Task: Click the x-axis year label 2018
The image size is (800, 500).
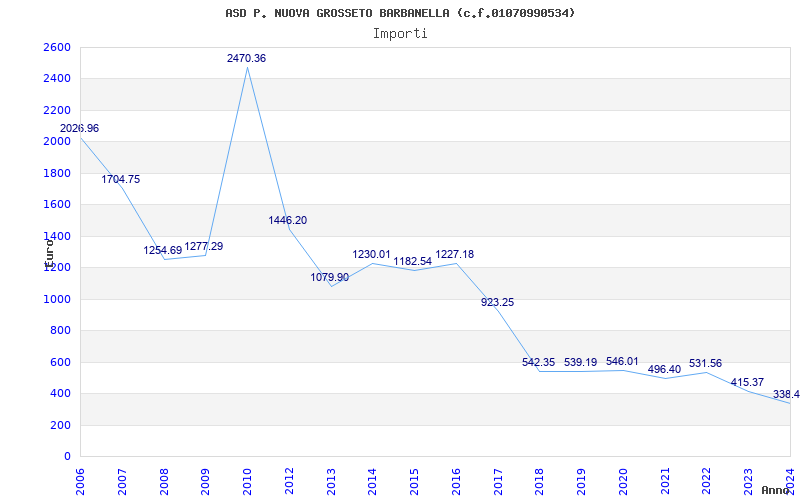Action: point(540,481)
